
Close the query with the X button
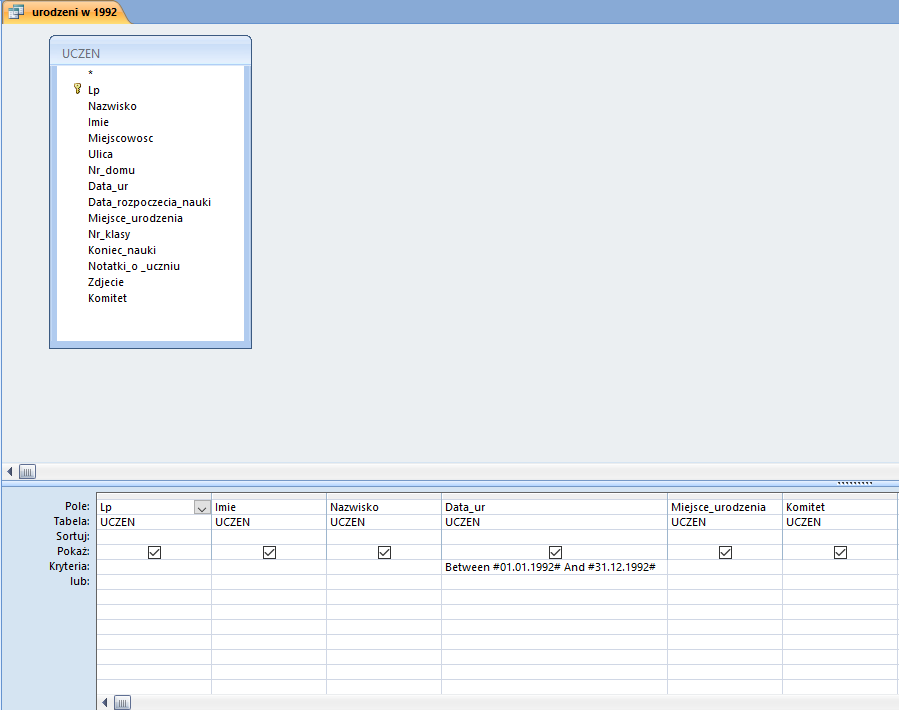point(889,11)
